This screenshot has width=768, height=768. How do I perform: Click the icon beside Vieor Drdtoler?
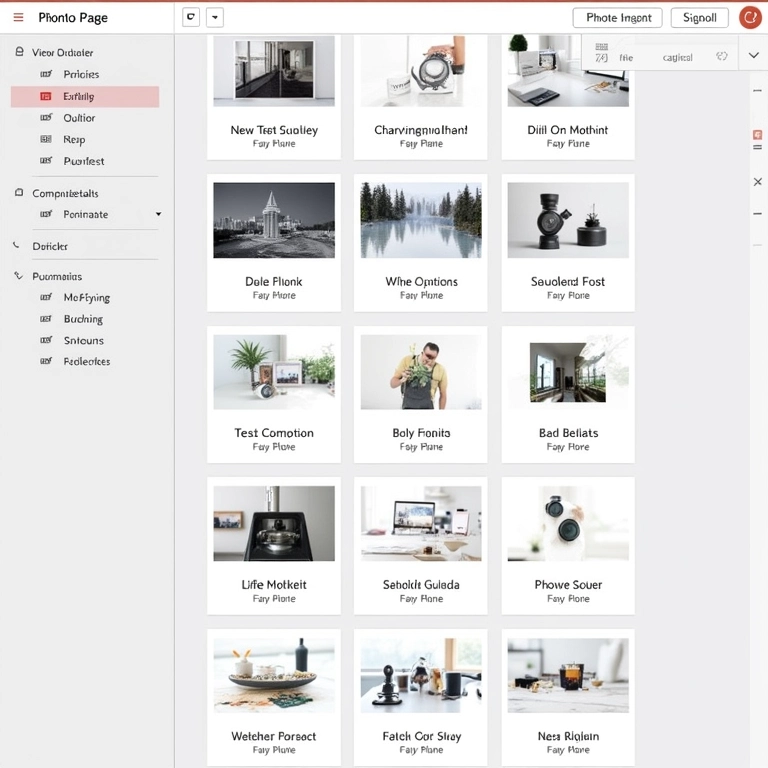point(19,51)
